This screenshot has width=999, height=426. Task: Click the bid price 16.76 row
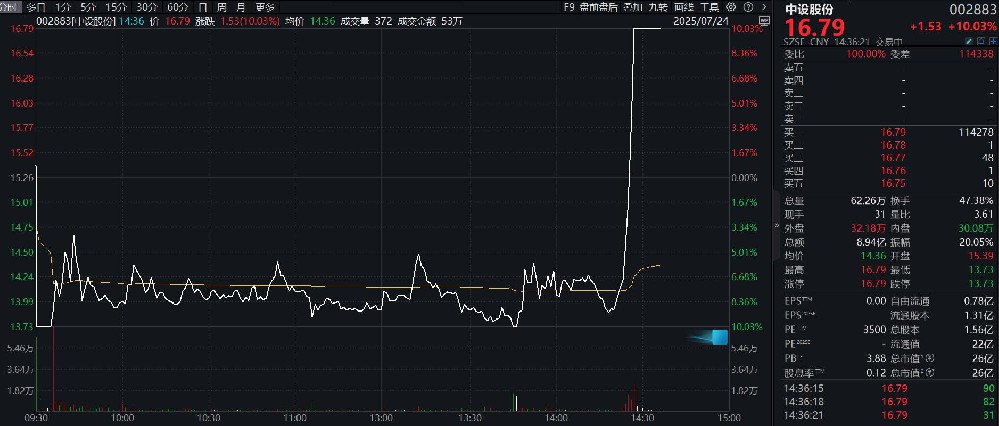(x=891, y=170)
